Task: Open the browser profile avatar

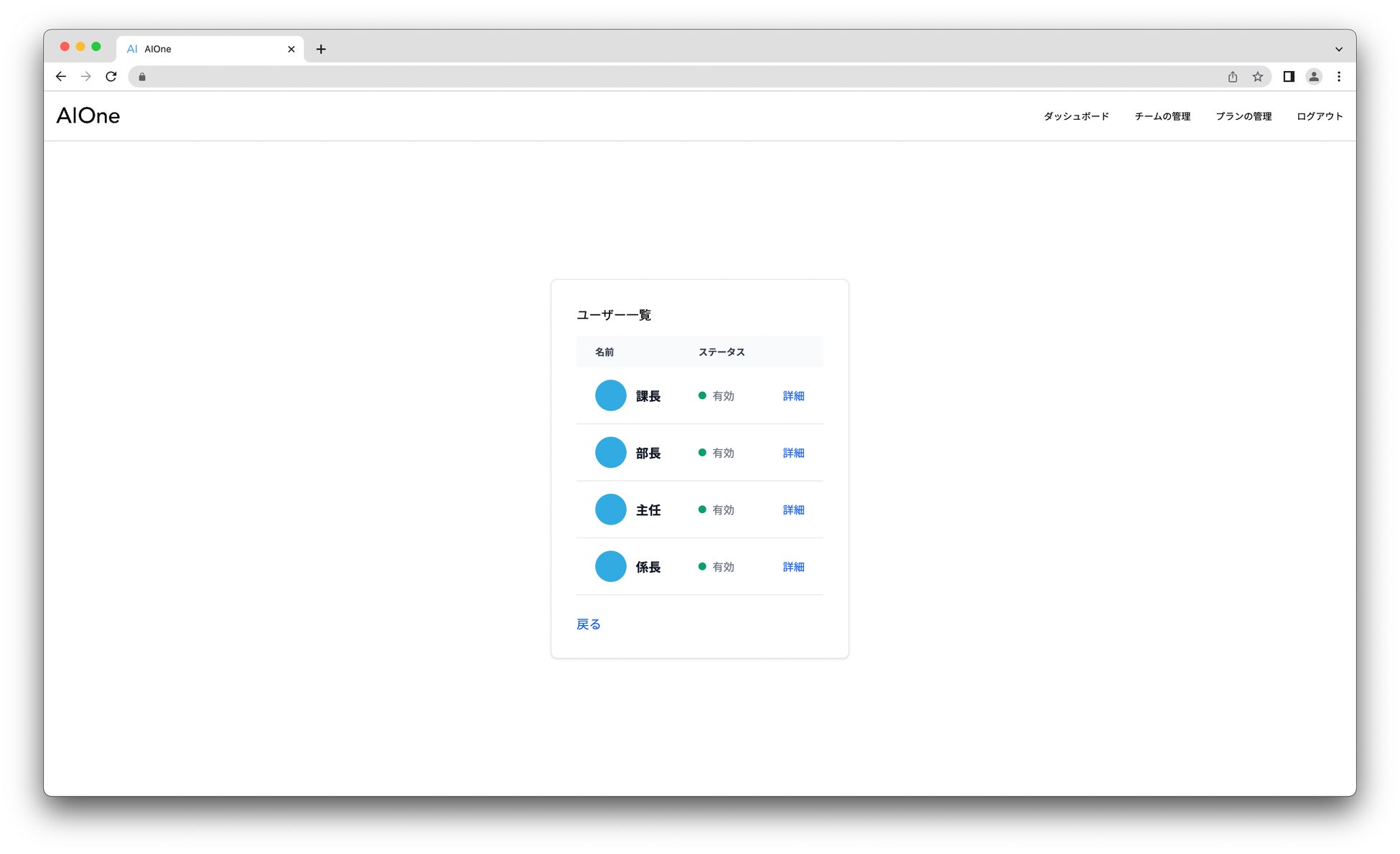Action: click(1314, 77)
